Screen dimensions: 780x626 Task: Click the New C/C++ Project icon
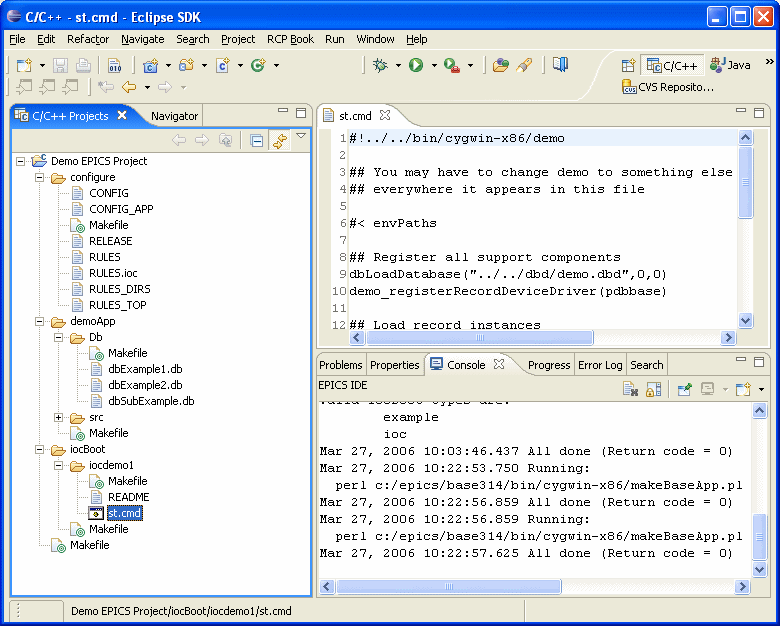point(150,65)
